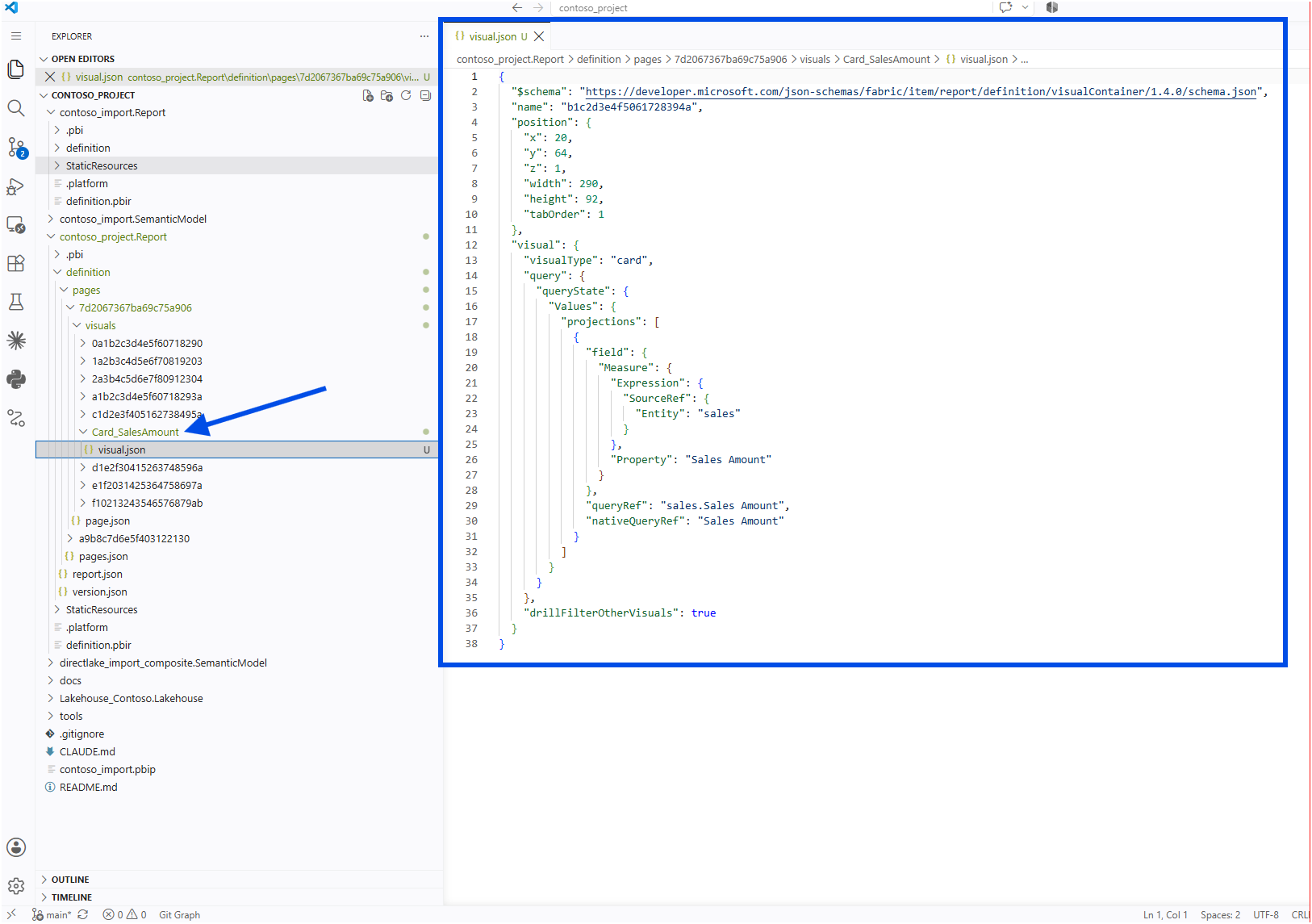Image resolution: width=1312 pixels, height=924 pixels.
Task: Close the visual.json editor tab
Action: pos(539,36)
